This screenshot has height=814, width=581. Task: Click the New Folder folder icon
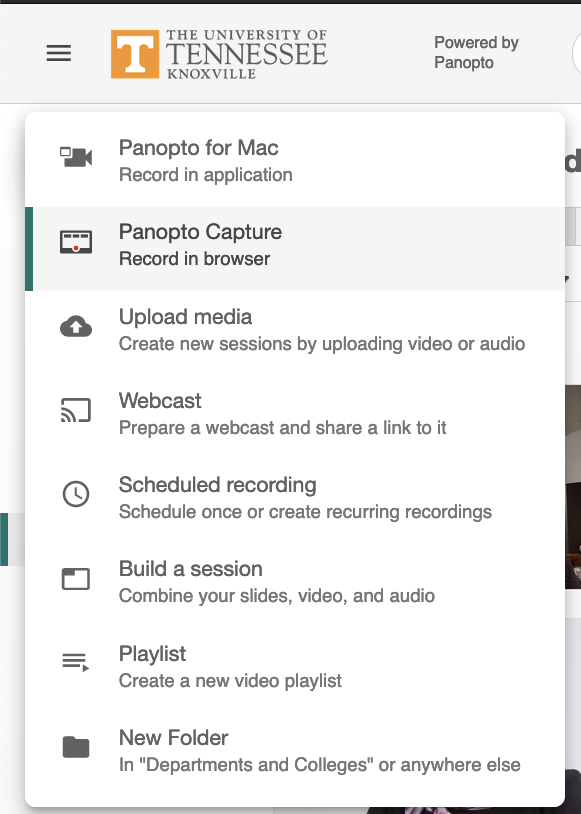[x=76, y=747]
